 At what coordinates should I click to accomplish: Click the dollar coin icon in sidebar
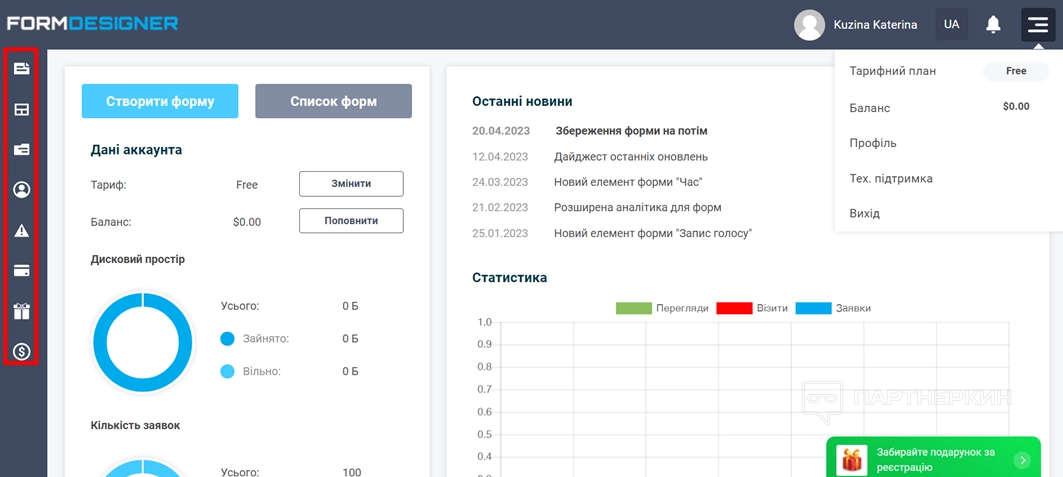coord(21,351)
